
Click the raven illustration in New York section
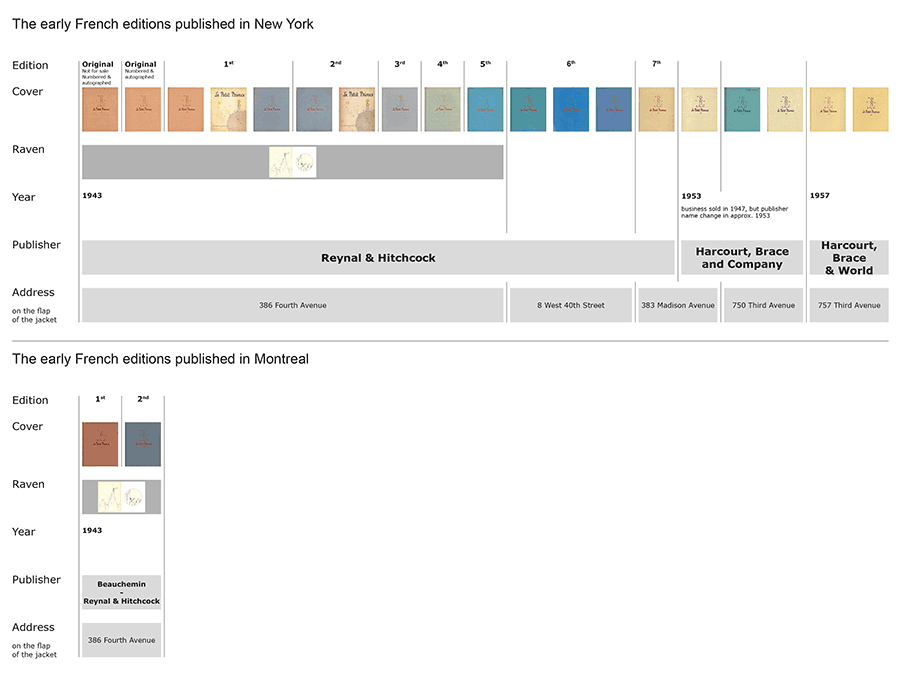point(292,162)
